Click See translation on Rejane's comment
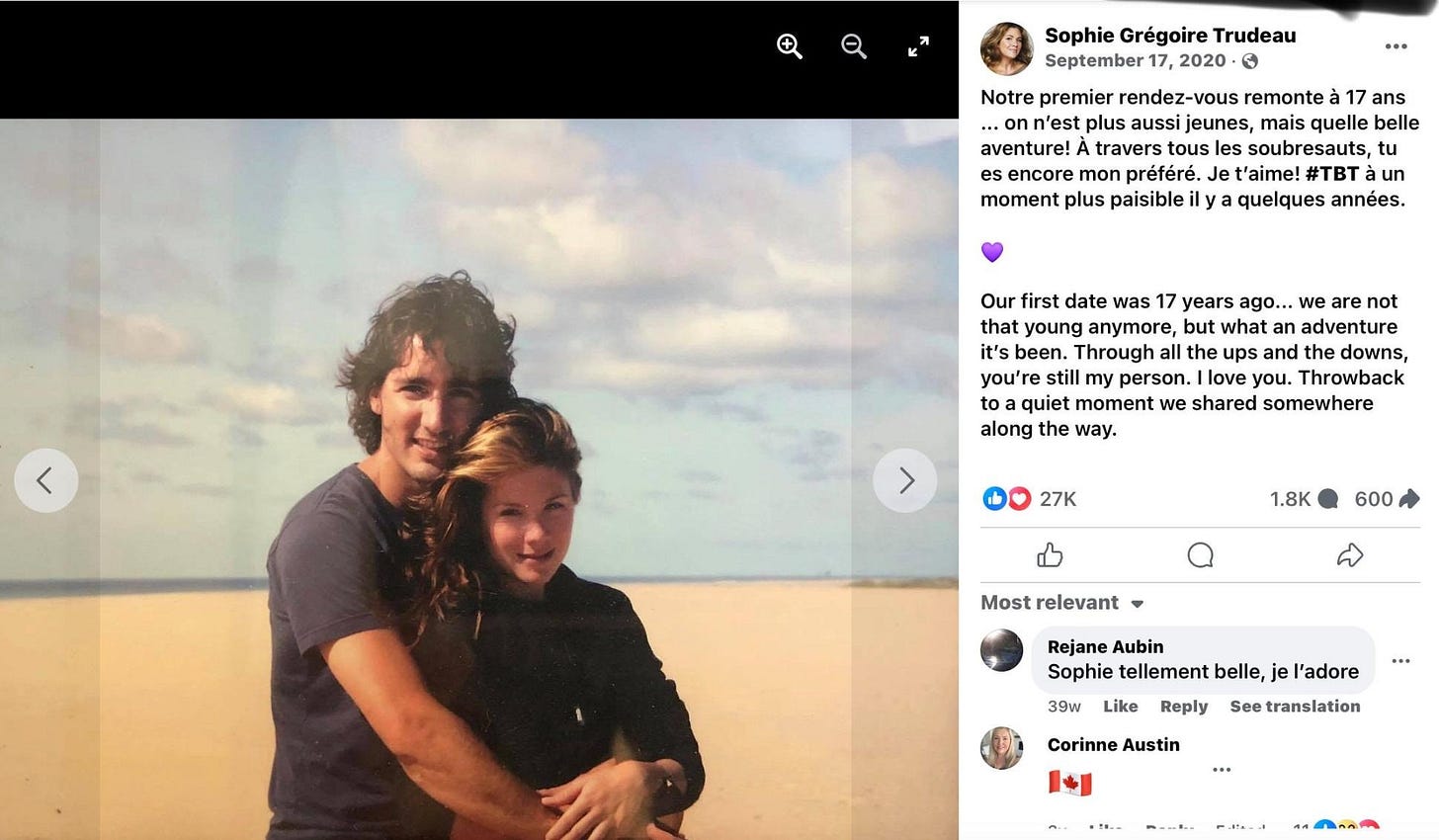The height and width of the screenshot is (840, 1439). [x=1295, y=707]
